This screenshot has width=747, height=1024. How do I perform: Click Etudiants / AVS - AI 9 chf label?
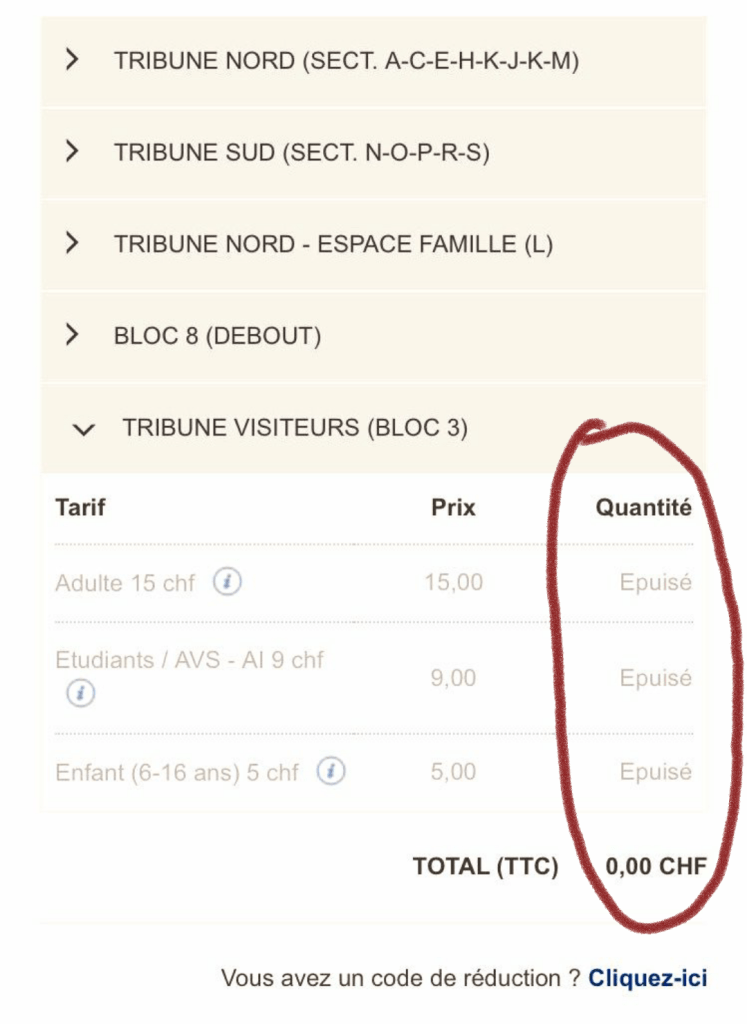click(190, 660)
